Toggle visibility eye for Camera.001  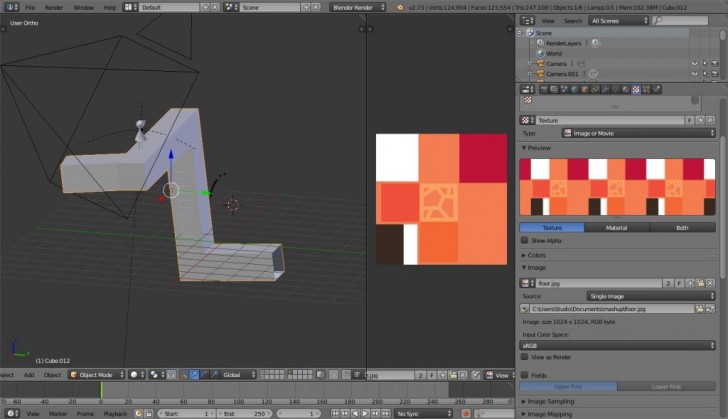(x=694, y=74)
